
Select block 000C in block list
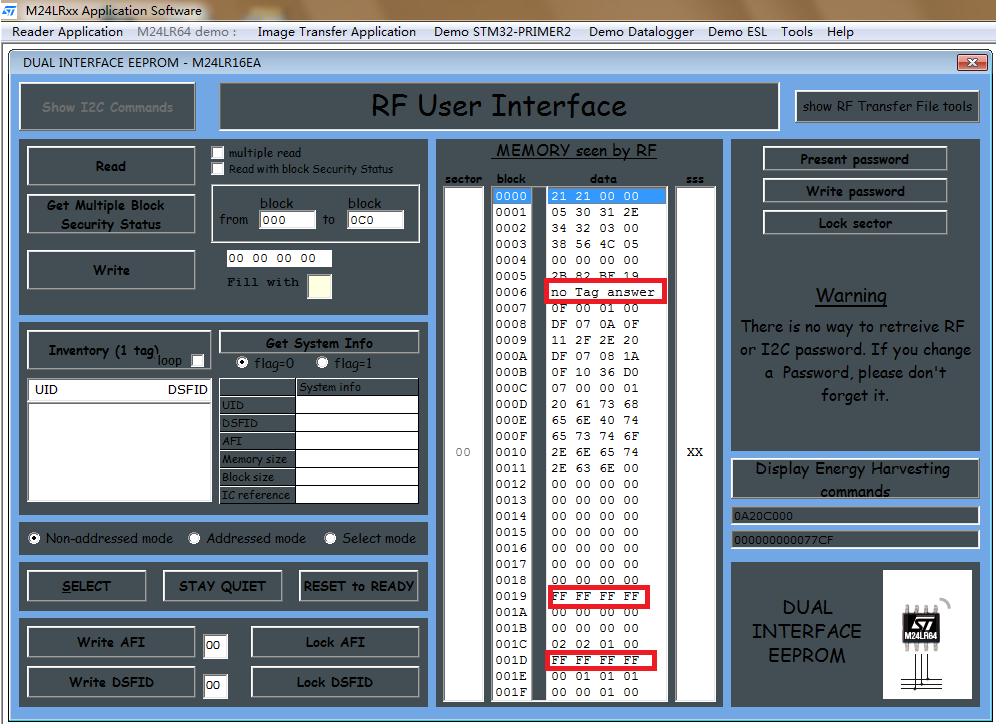point(511,388)
